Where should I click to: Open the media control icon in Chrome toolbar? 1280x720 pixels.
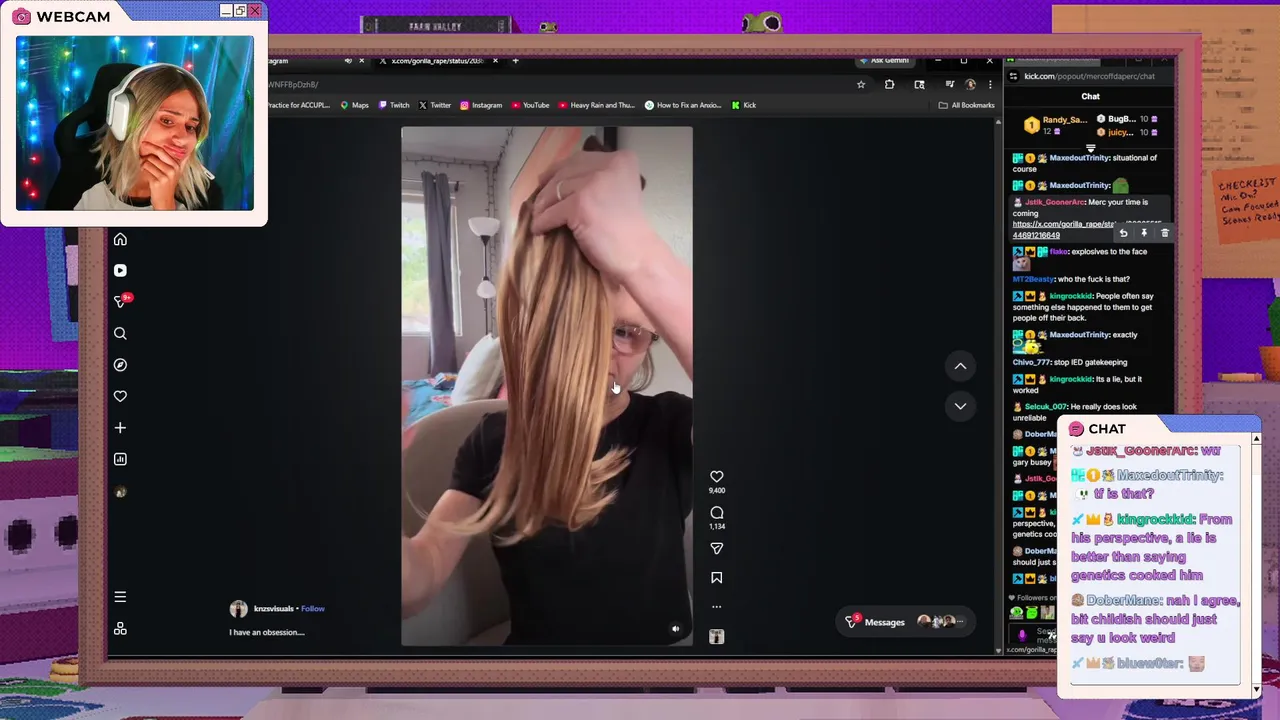(x=949, y=85)
